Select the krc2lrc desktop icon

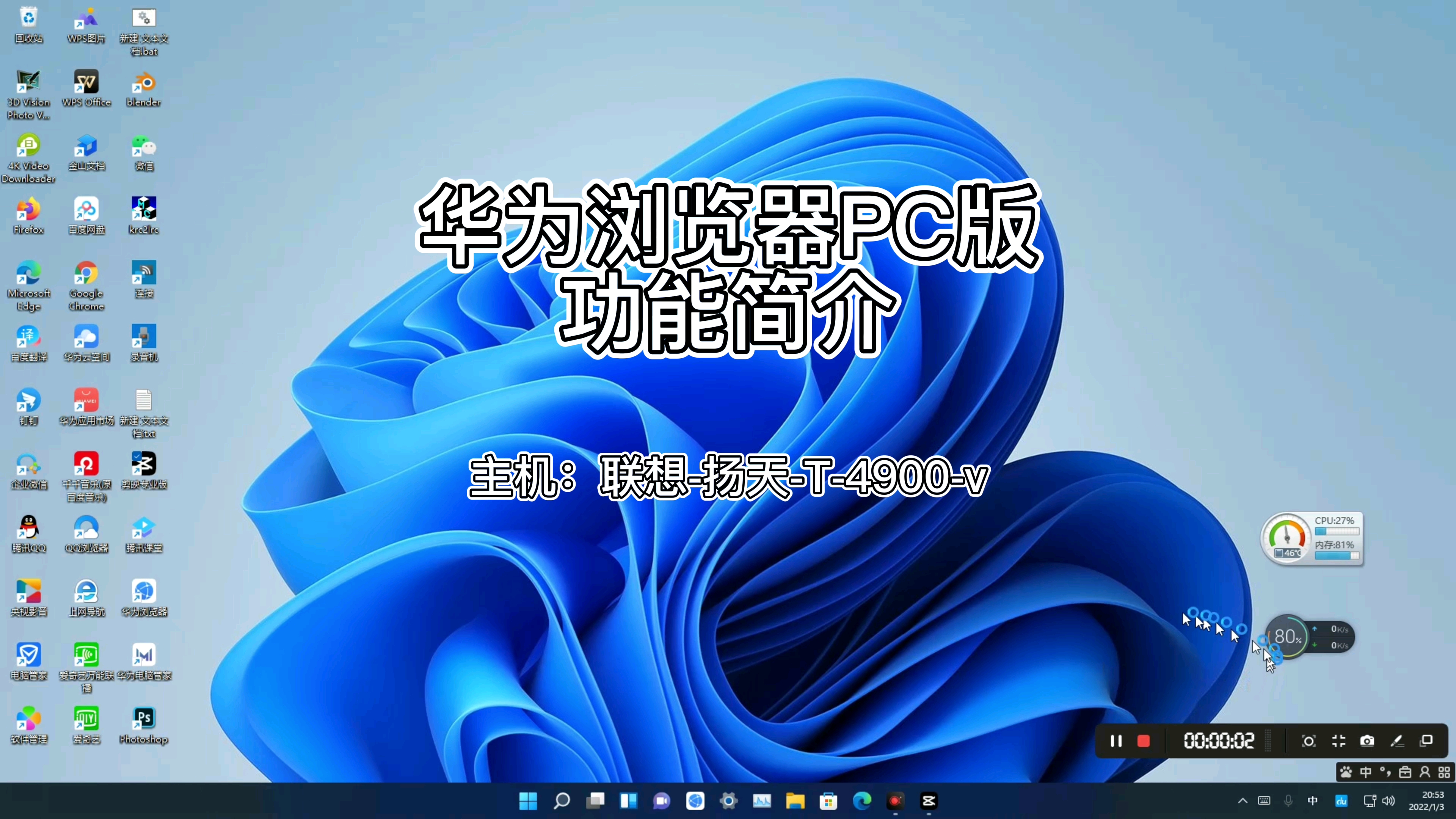[144, 216]
